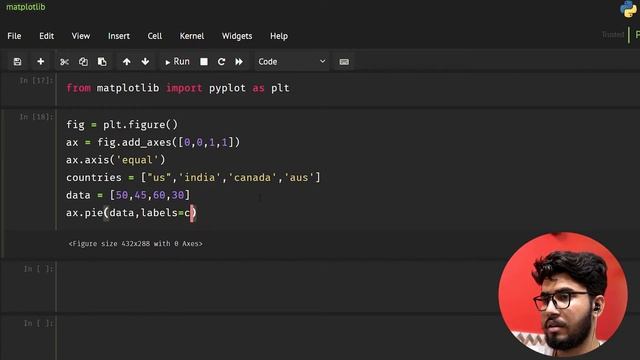Save notebook with the floppy disk icon
The width and height of the screenshot is (640, 360).
coord(17,62)
